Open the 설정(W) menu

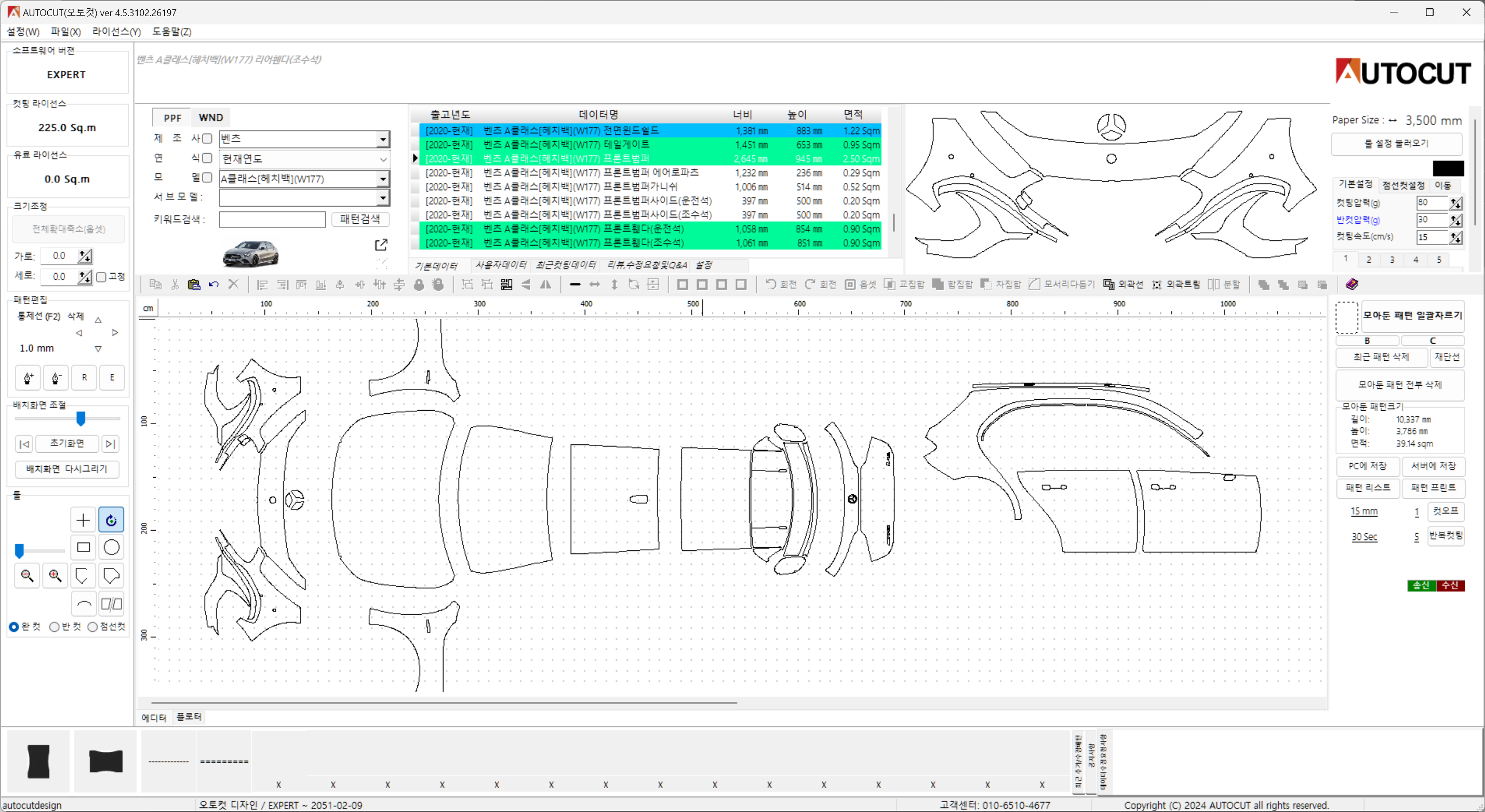[23, 32]
